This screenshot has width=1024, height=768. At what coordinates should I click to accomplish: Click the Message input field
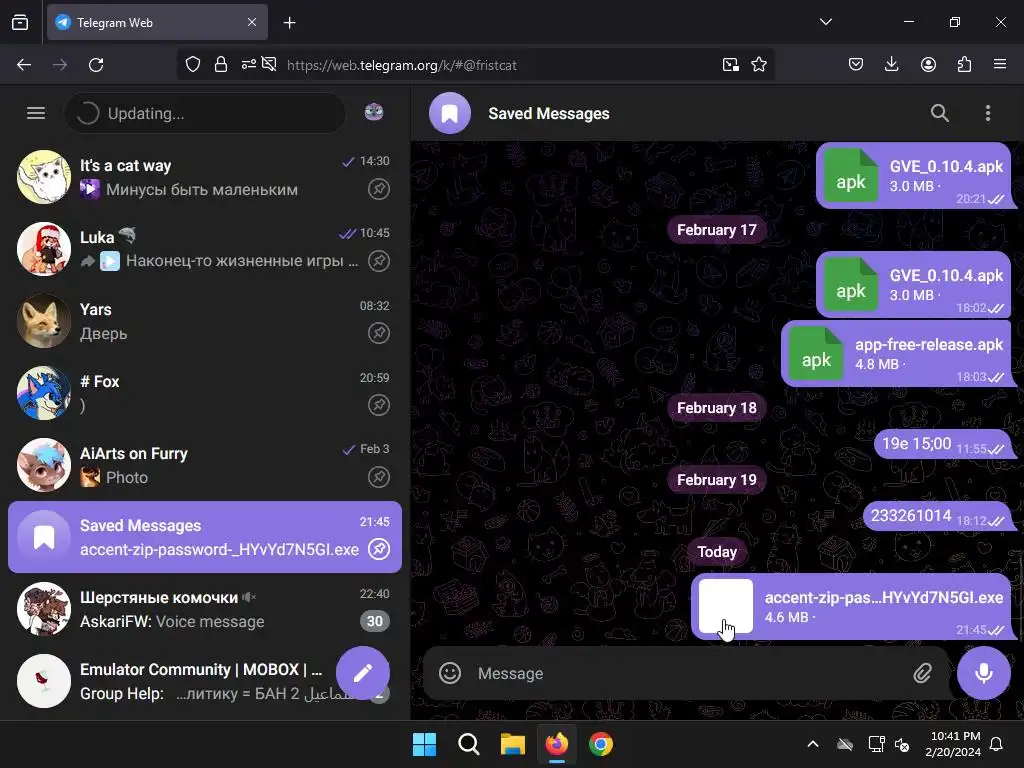coord(686,673)
